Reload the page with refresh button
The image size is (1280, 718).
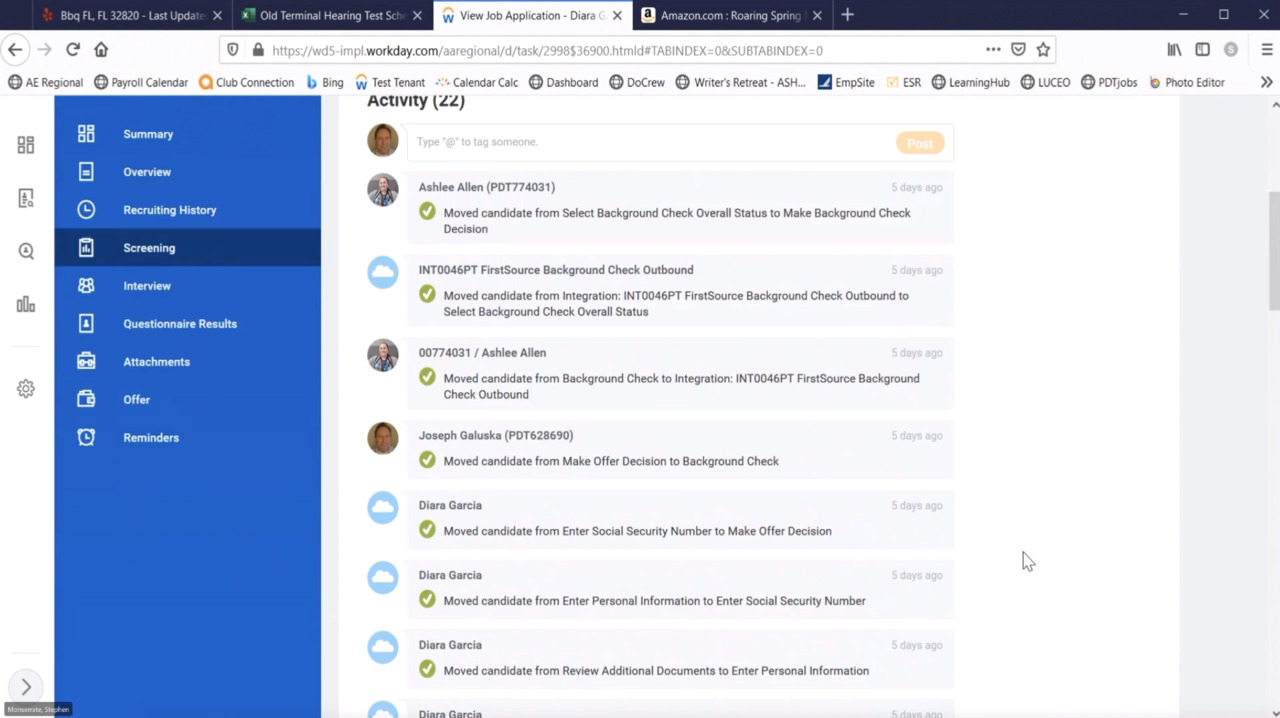click(x=73, y=49)
